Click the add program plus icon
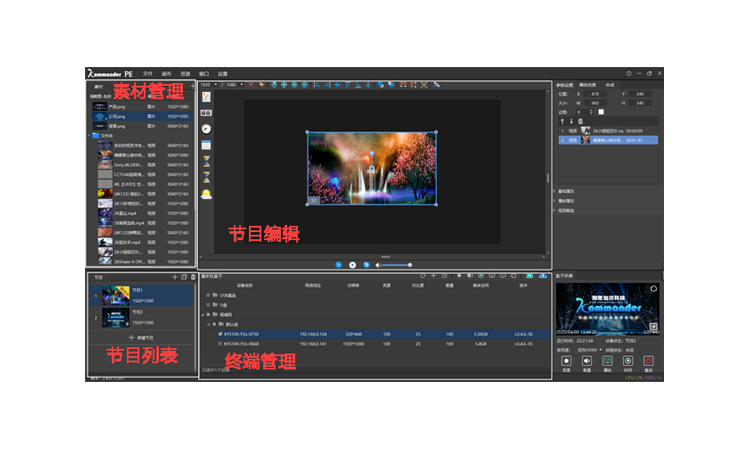Image resolution: width=748 pixels, height=450 pixels. coord(175,276)
